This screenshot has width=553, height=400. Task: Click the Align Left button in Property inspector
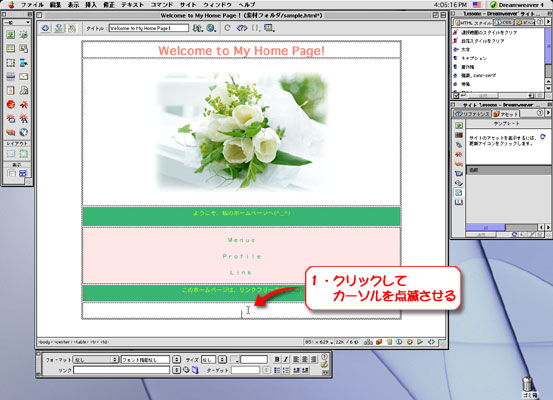click(x=296, y=359)
